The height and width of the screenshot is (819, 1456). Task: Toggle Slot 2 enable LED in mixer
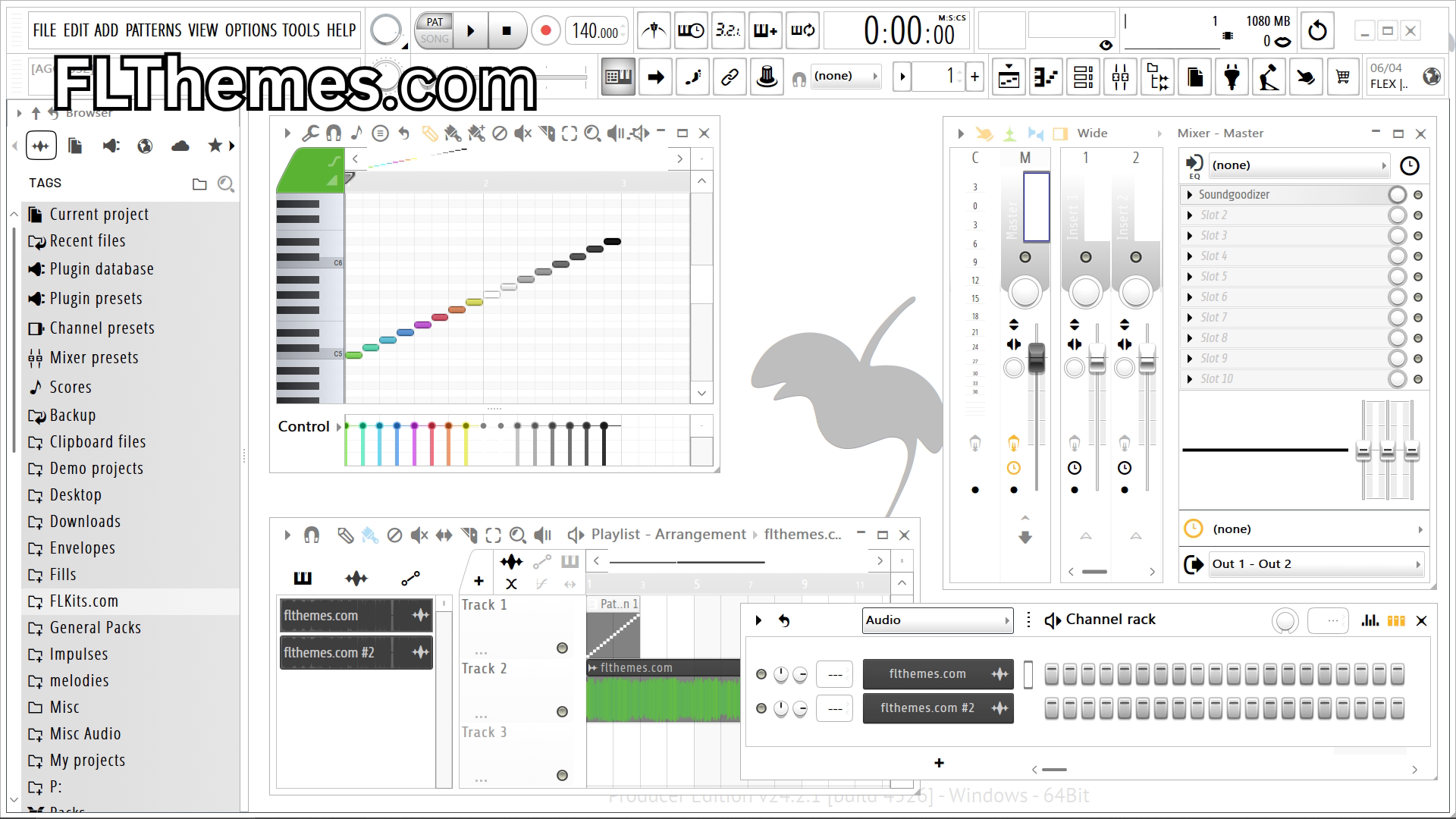pyautogui.click(x=1418, y=215)
